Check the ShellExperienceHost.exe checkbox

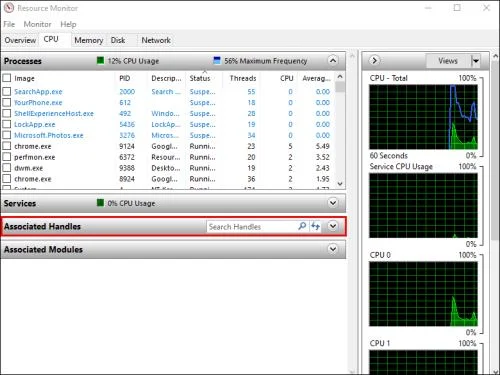click(x=7, y=113)
